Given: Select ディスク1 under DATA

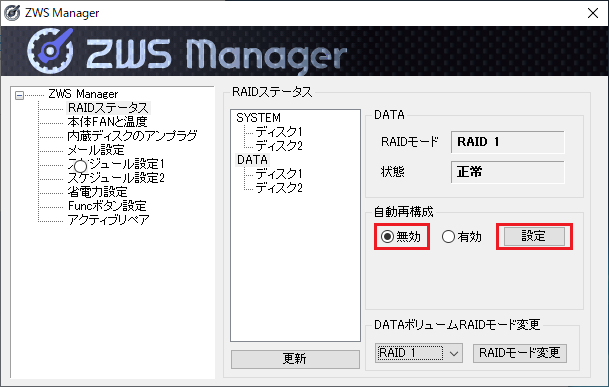Looking at the screenshot, I should click(278, 174).
